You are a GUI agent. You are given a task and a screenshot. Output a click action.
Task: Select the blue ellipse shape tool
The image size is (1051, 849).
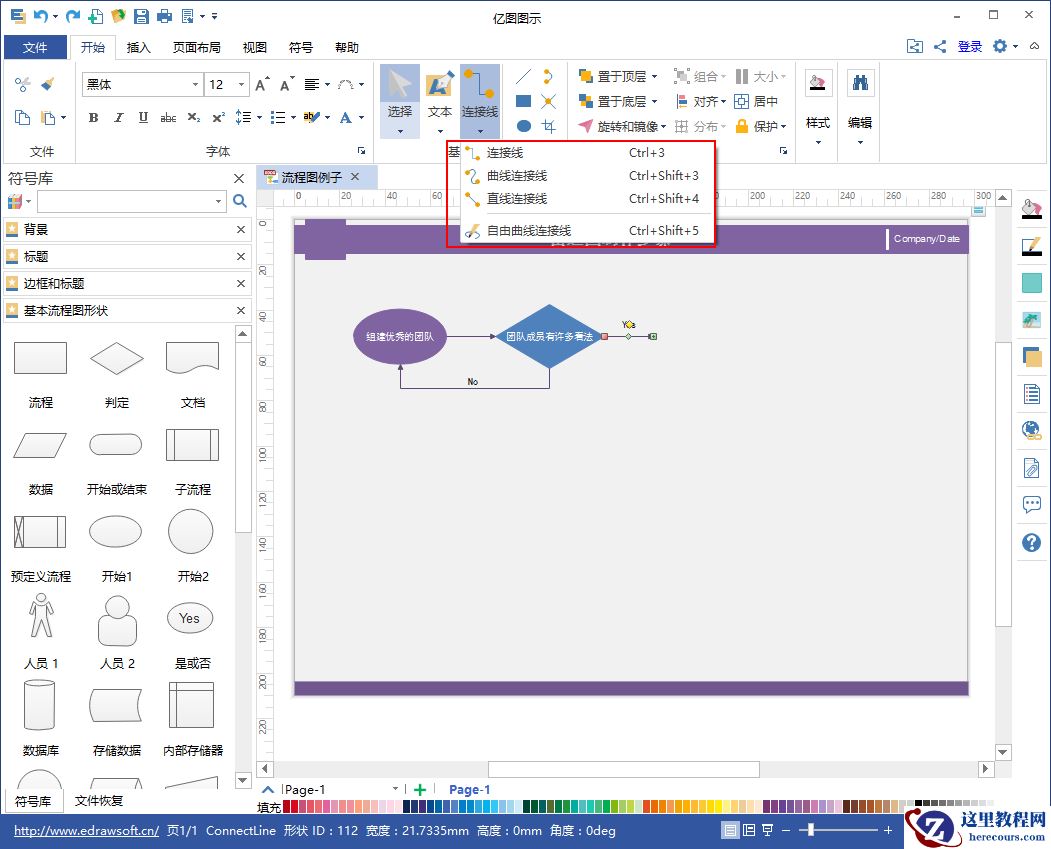click(523, 126)
